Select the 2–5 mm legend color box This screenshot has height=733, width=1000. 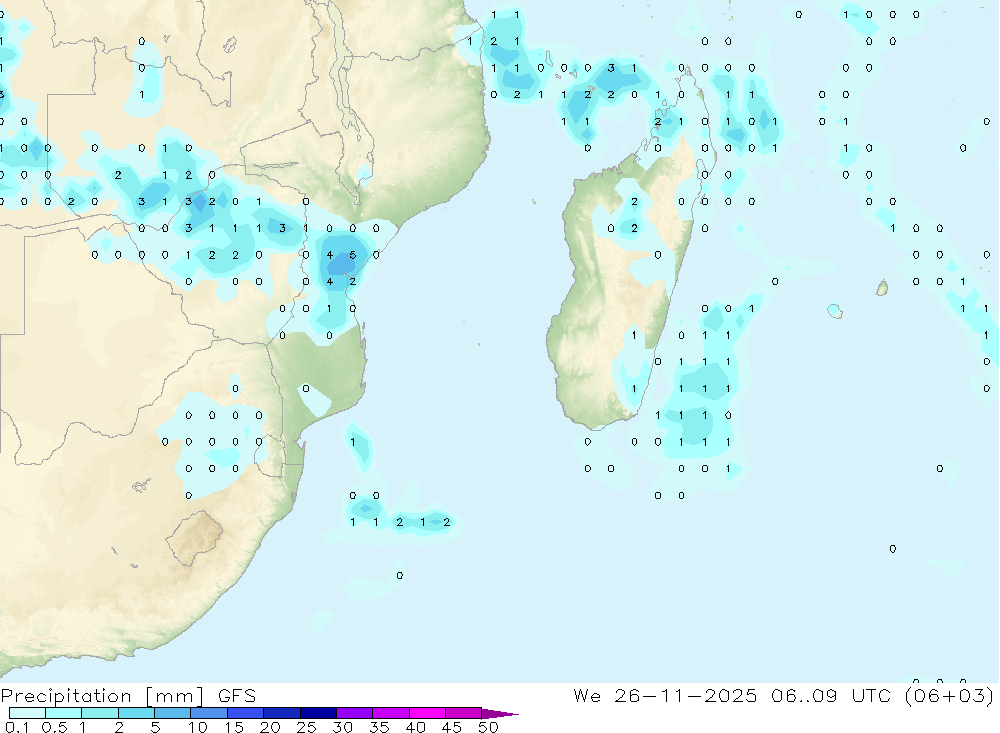point(136,713)
